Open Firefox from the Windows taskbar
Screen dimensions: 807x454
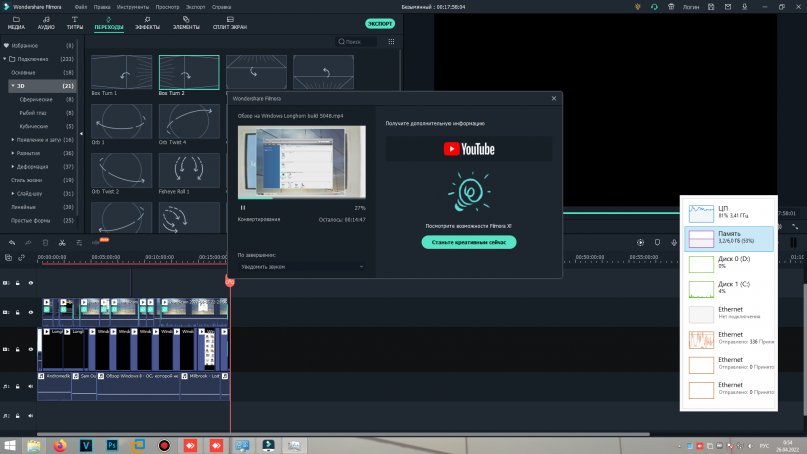(61, 444)
